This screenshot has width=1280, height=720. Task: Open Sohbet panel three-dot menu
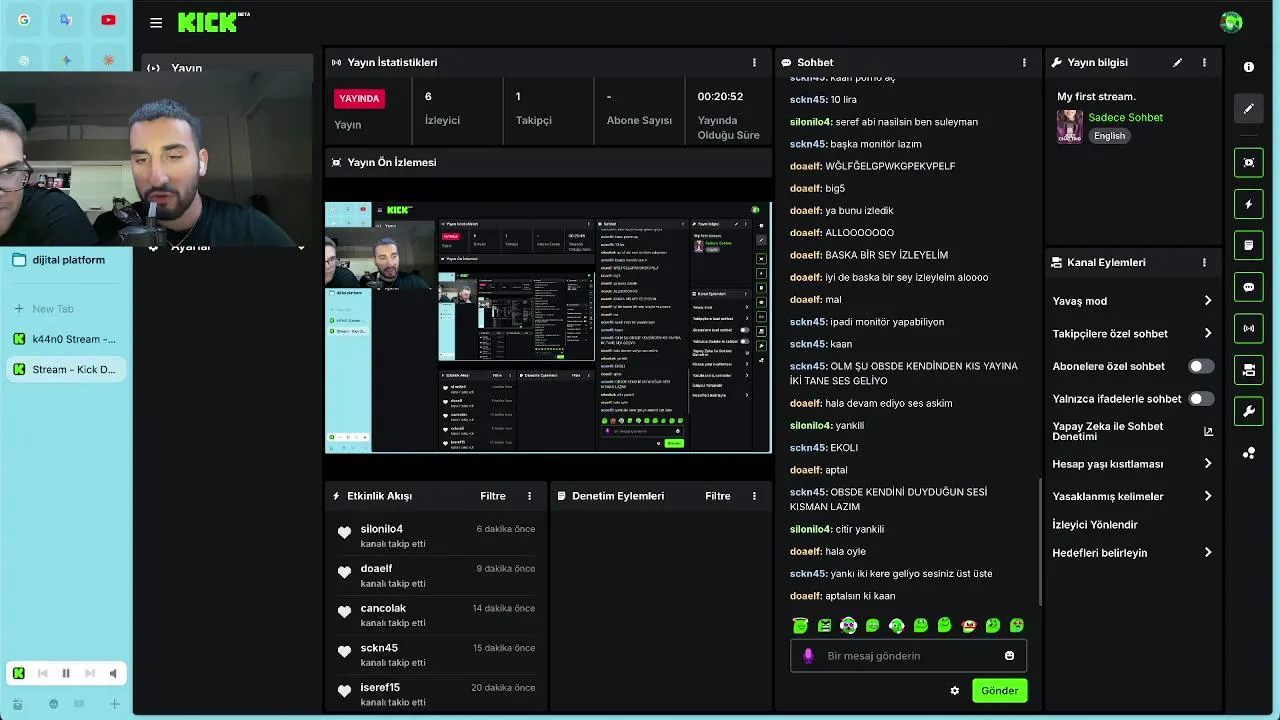tap(1024, 62)
